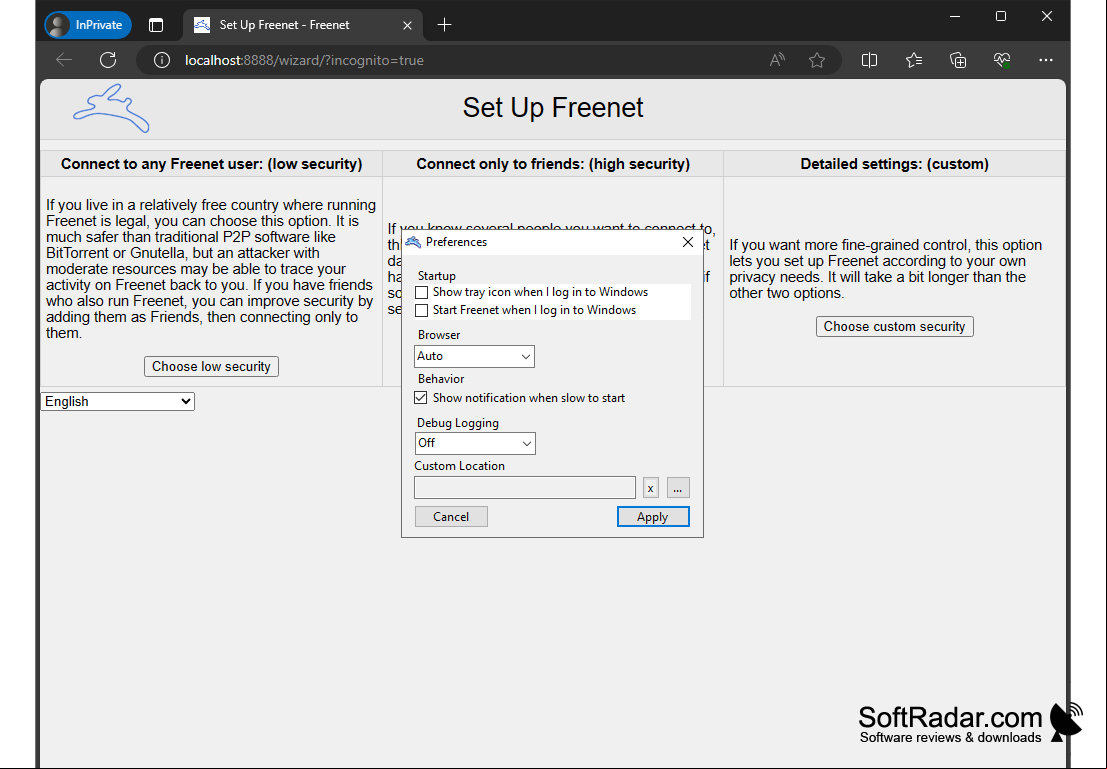This screenshot has height=769, width=1107.
Task: Click the Freenet rabbit logo
Action: 112,108
